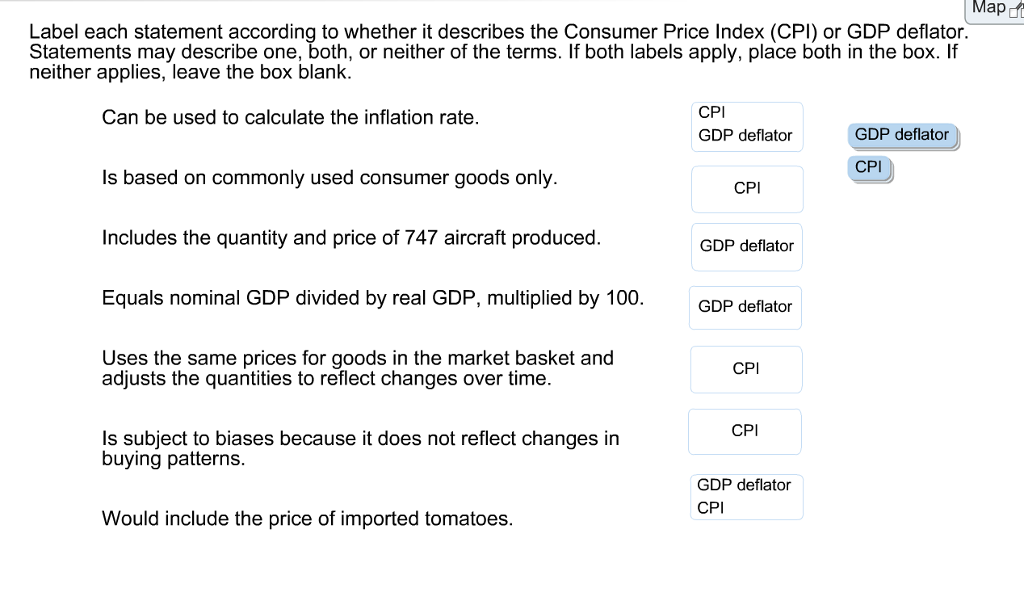Click the CPI label in the buying patterns answer box
Viewport: 1024px width, 601px height.
744,430
